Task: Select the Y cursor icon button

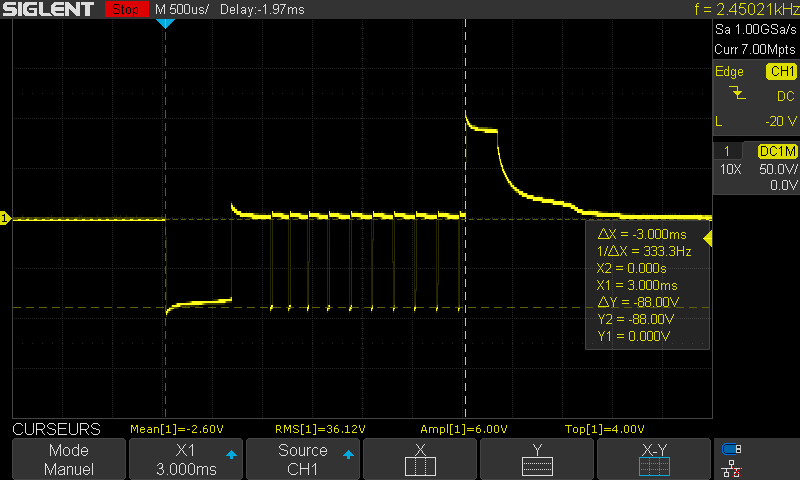Action: point(537,459)
